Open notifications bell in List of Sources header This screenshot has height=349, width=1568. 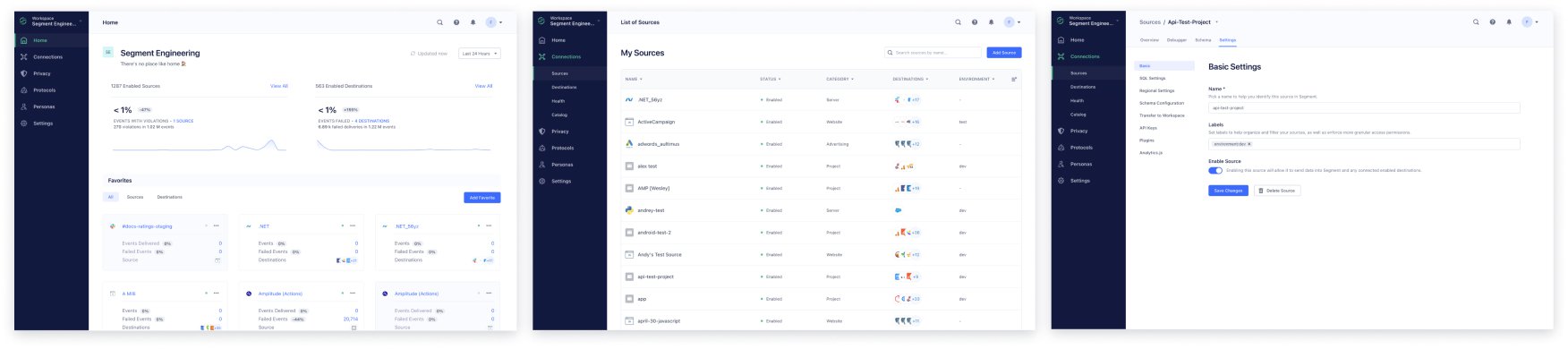tap(991, 22)
